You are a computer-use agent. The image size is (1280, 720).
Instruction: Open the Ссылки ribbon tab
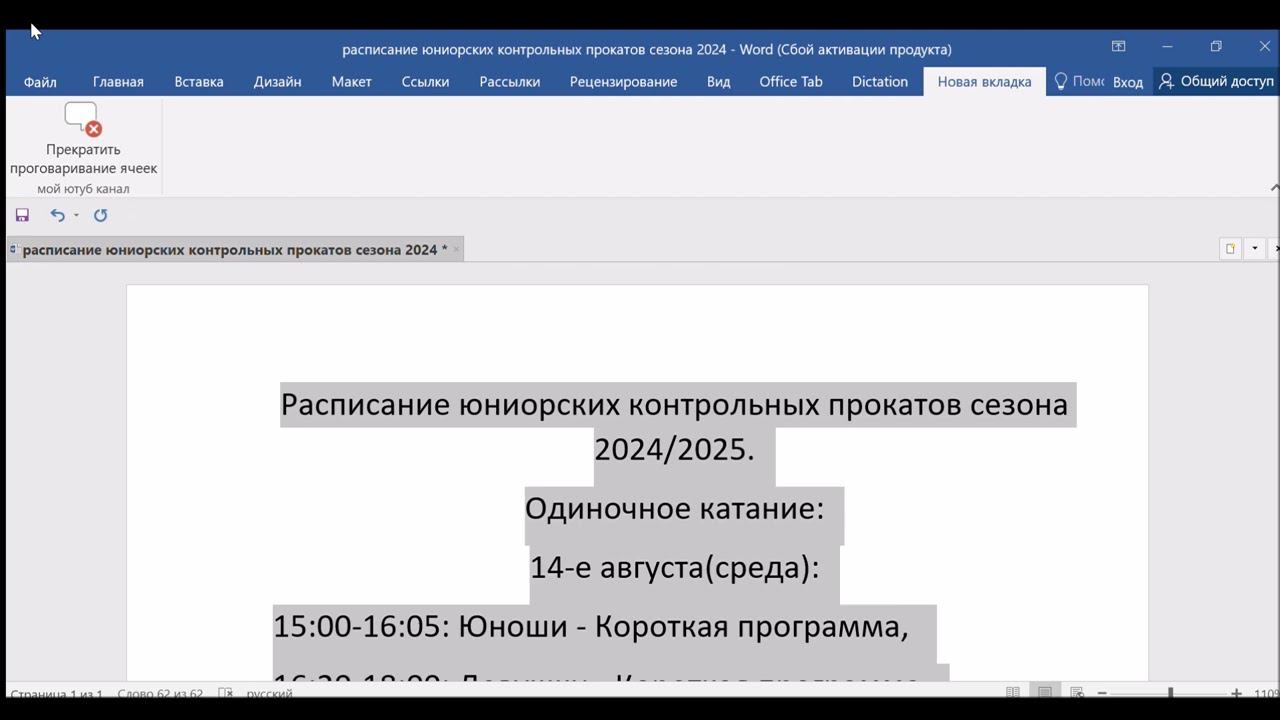coord(425,82)
